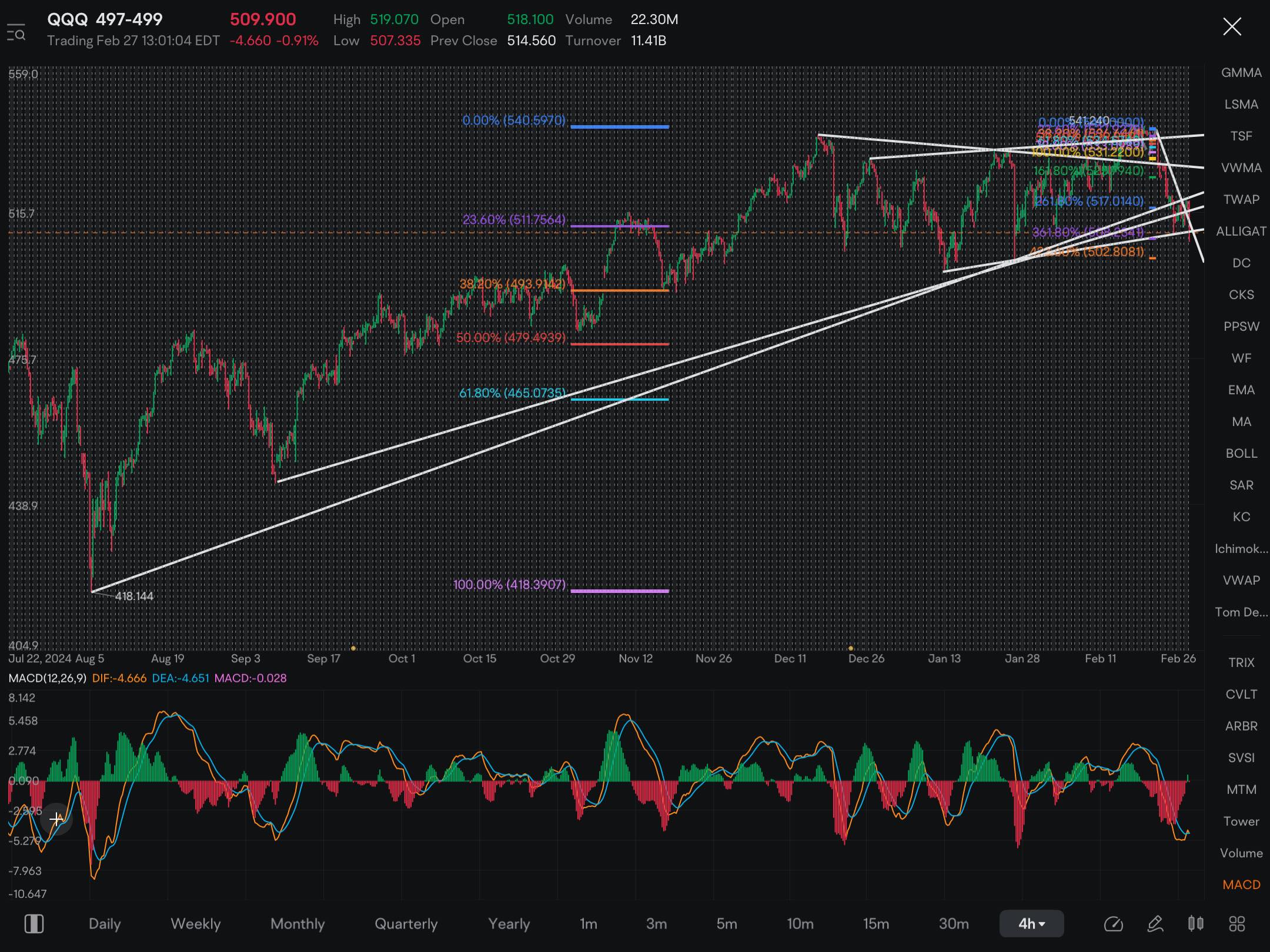Viewport: 1270px width, 952px height.
Task: Click the last price 509.900
Action: pyautogui.click(x=263, y=19)
